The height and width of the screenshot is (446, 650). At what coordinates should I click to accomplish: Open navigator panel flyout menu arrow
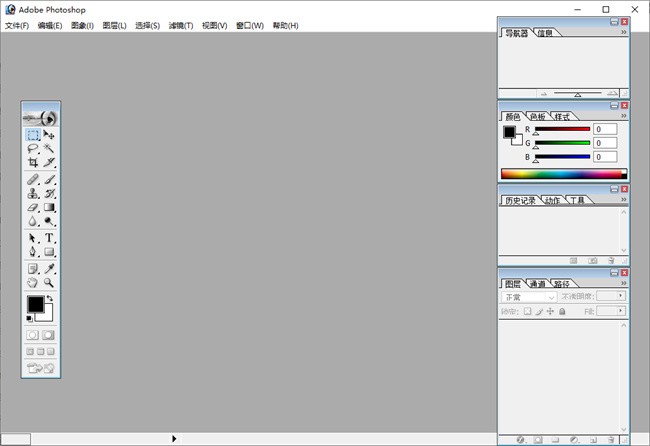624,32
